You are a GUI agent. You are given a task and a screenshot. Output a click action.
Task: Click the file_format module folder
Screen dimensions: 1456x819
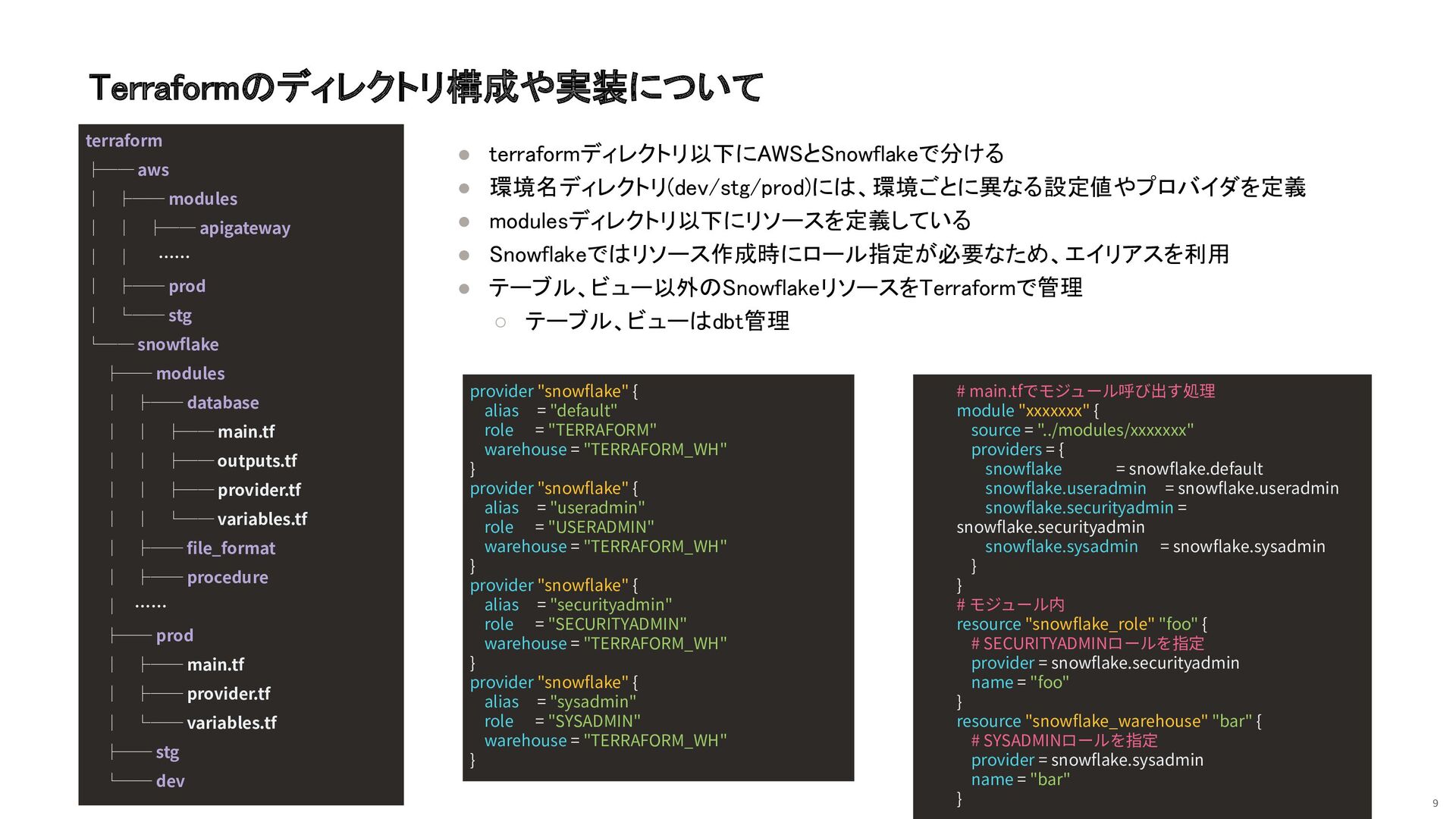[231, 548]
